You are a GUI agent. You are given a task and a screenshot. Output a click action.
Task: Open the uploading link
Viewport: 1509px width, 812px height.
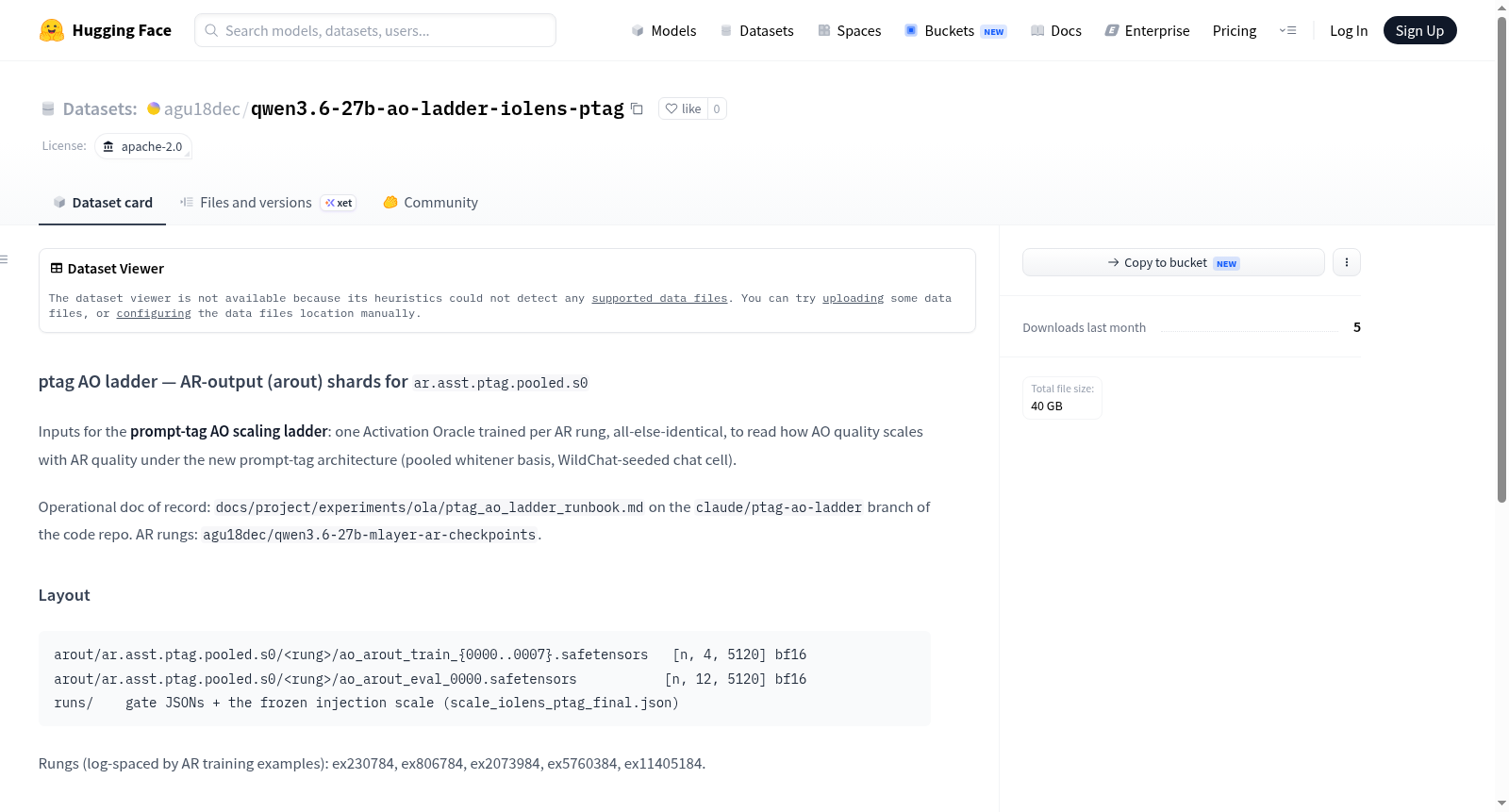click(x=853, y=298)
